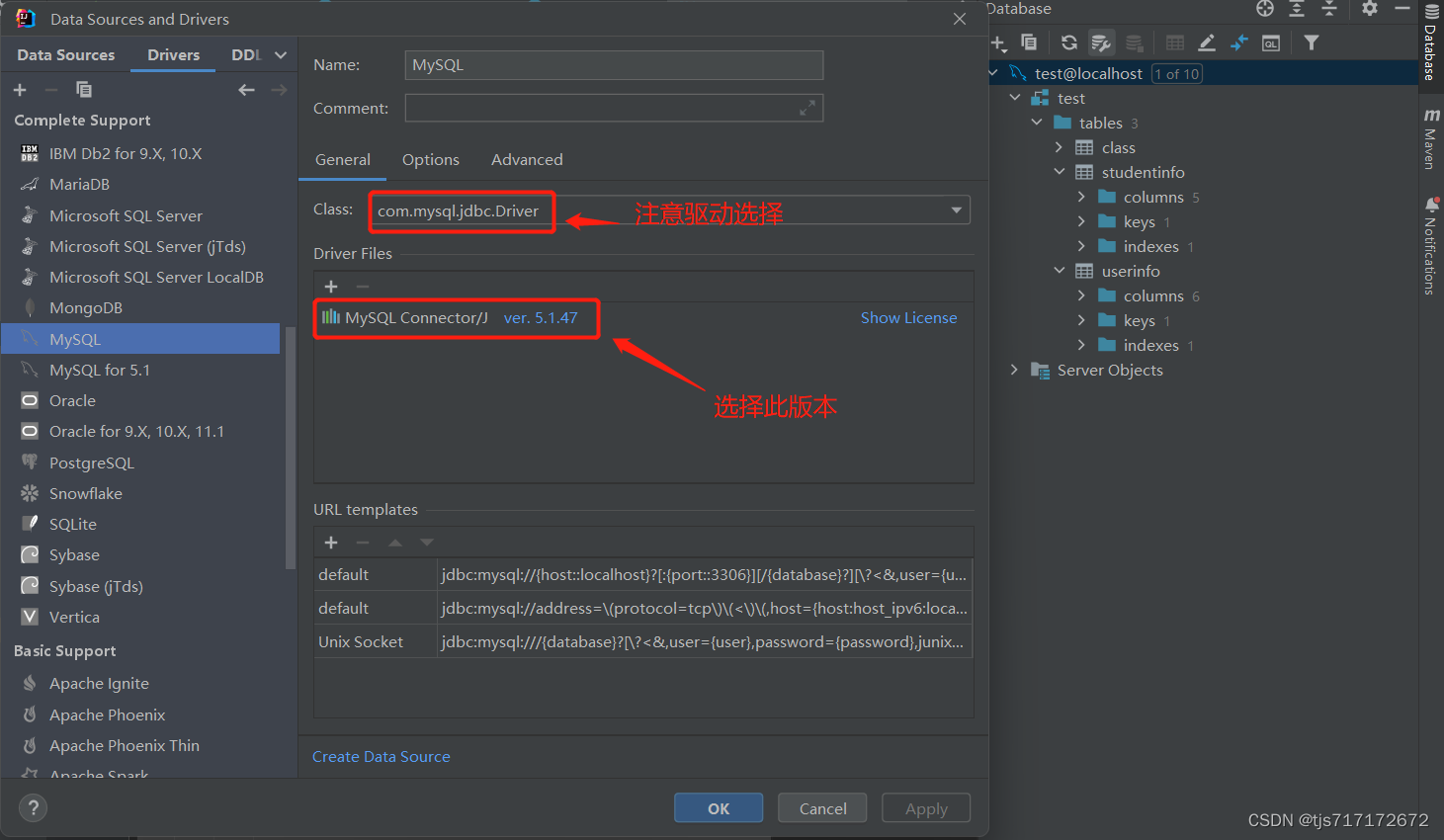Click the Show License link
The width and height of the screenshot is (1444, 840).
[908, 318]
